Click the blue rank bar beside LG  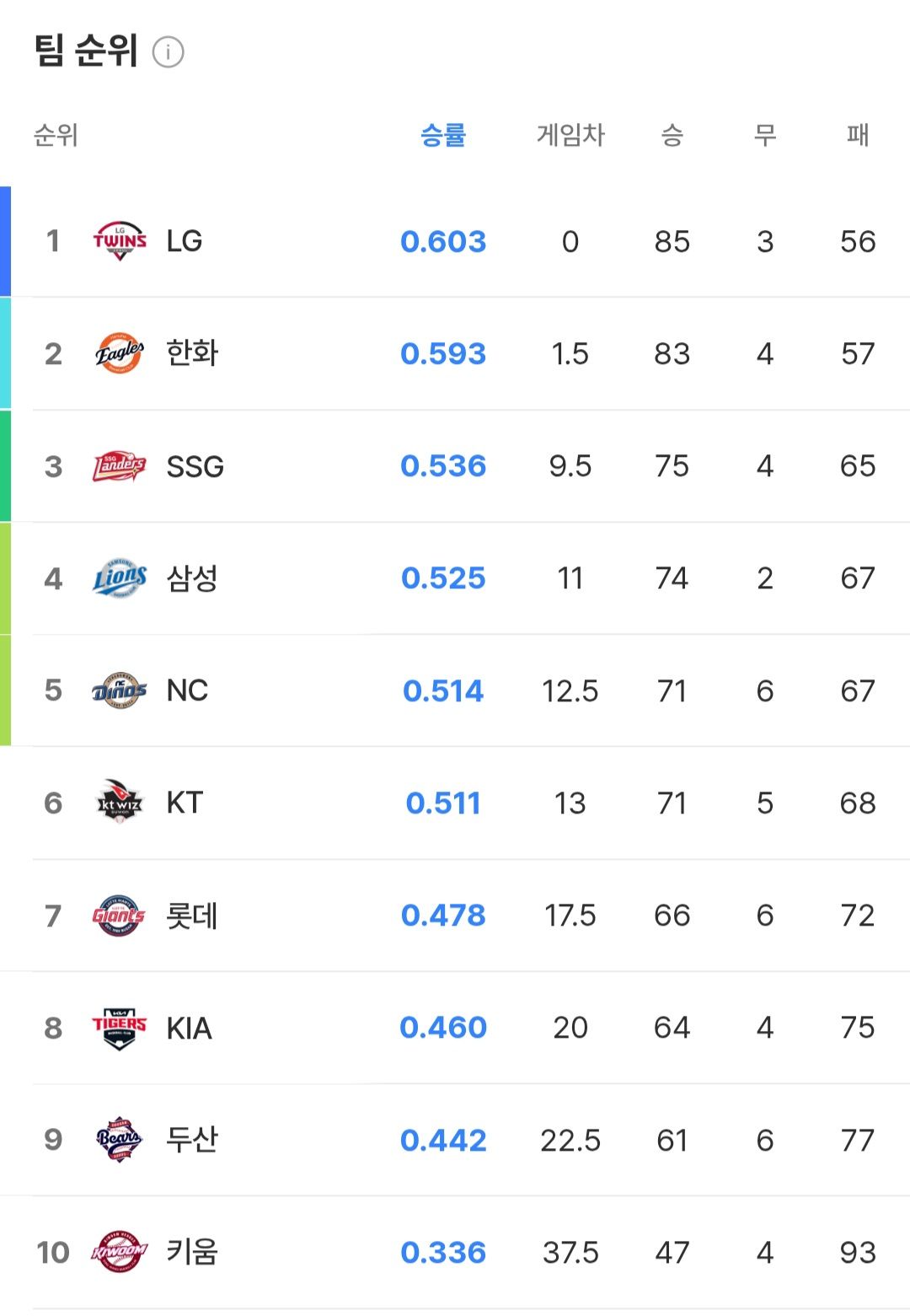point(5,241)
